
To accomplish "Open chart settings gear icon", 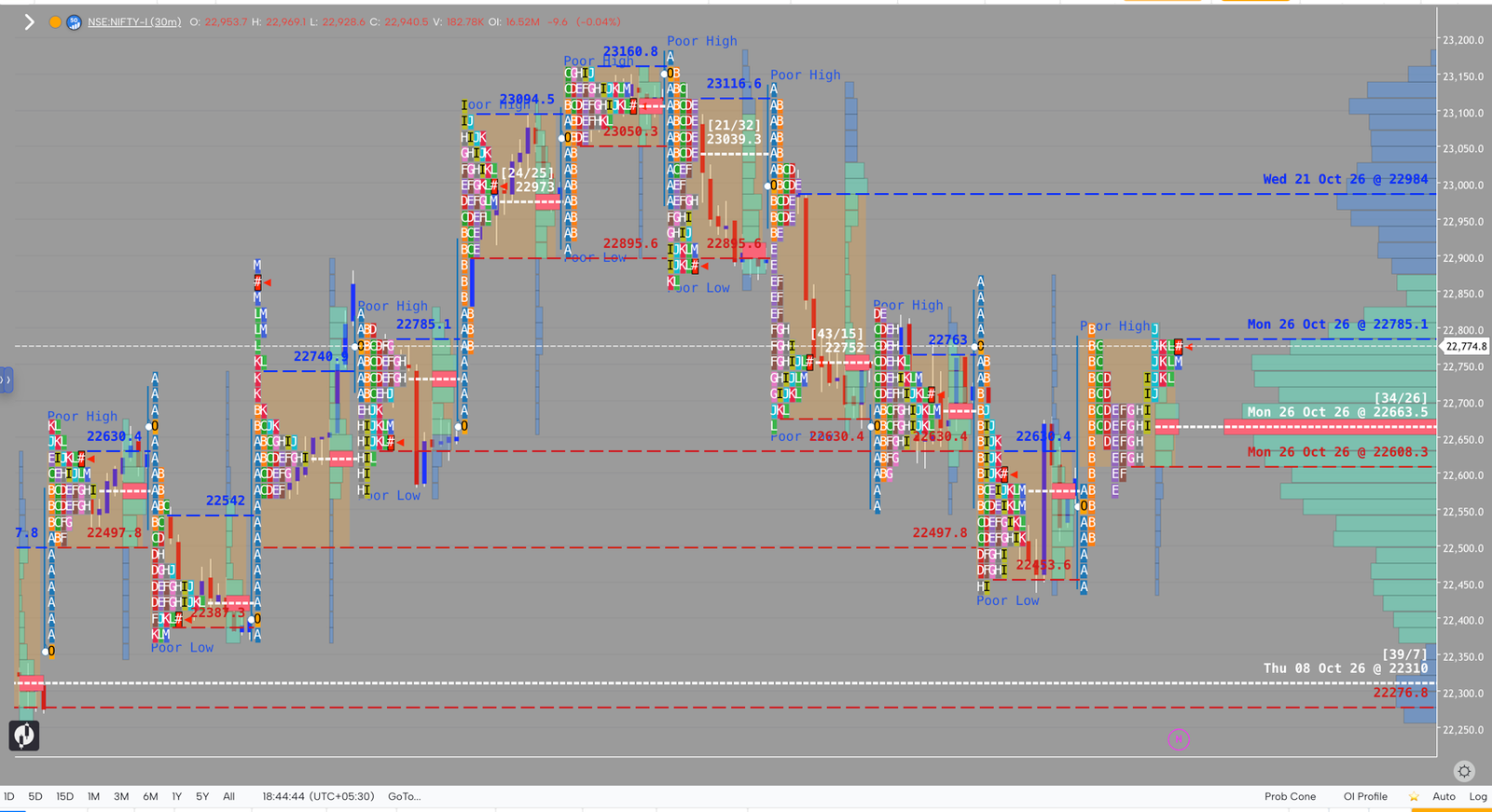I will click(1464, 771).
